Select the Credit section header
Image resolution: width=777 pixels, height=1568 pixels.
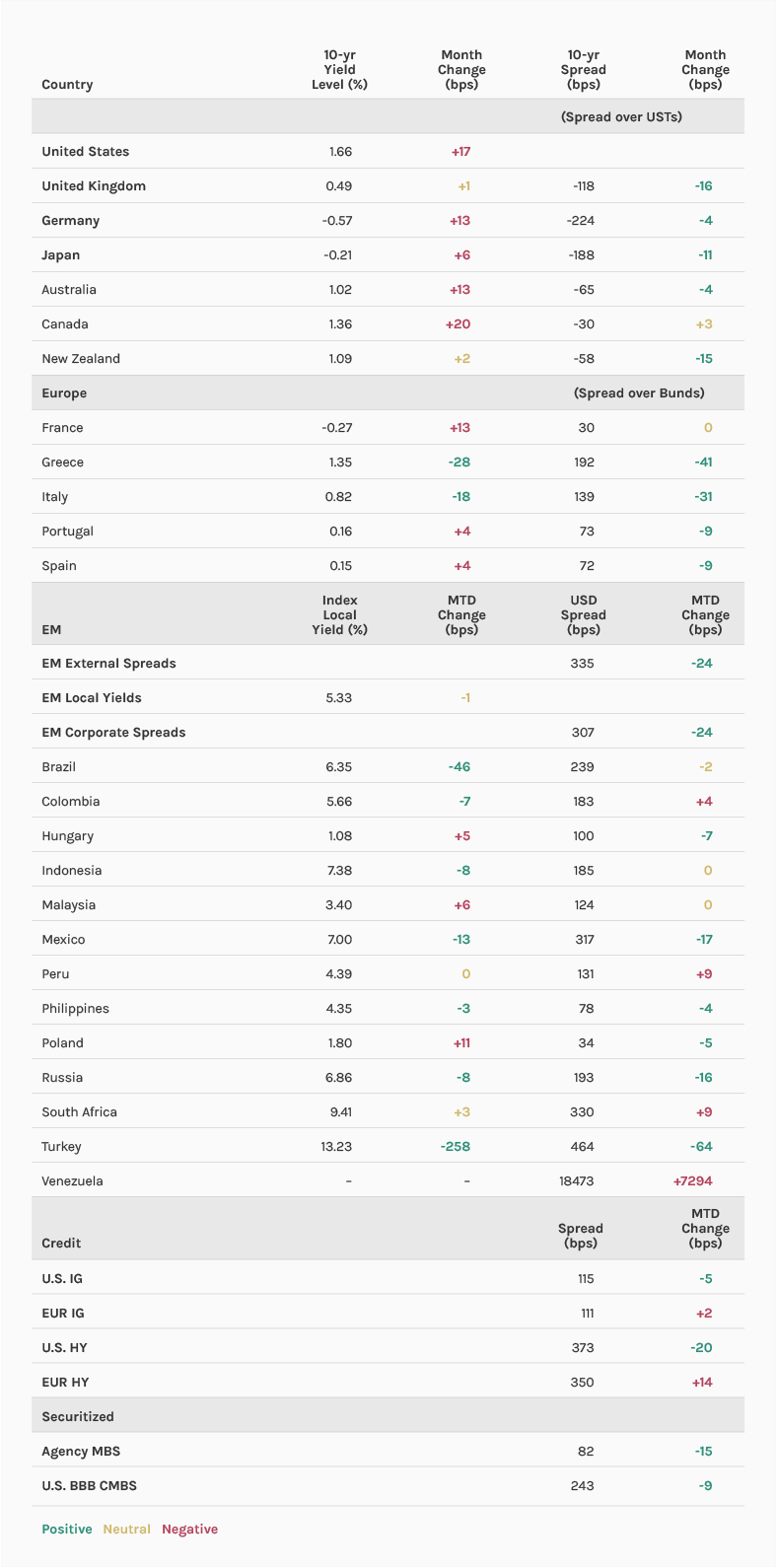click(61, 1244)
